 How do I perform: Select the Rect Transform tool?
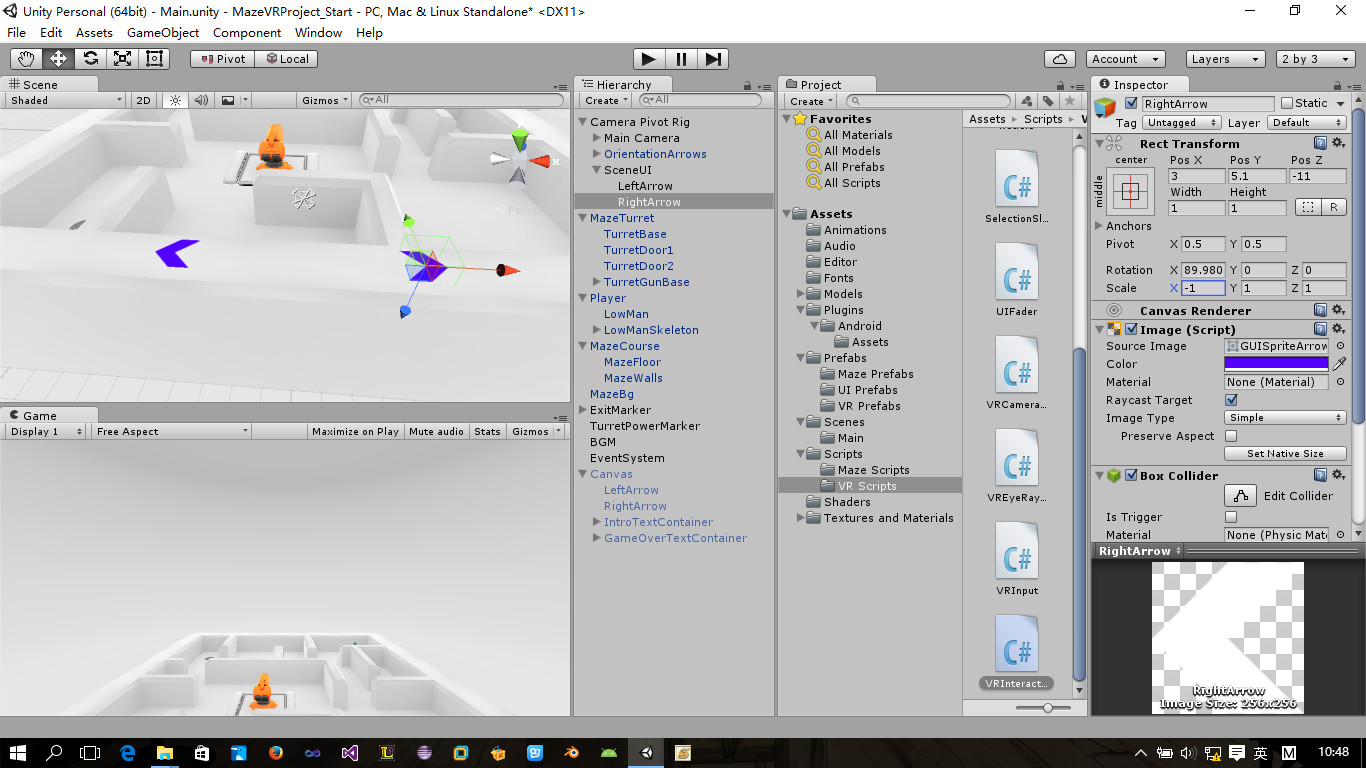click(155, 59)
